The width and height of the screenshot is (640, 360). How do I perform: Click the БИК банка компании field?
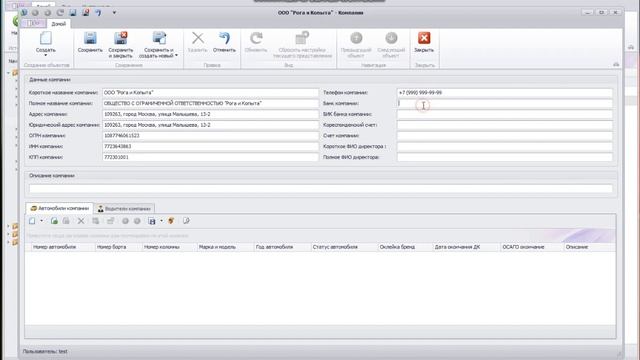coord(504,114)
